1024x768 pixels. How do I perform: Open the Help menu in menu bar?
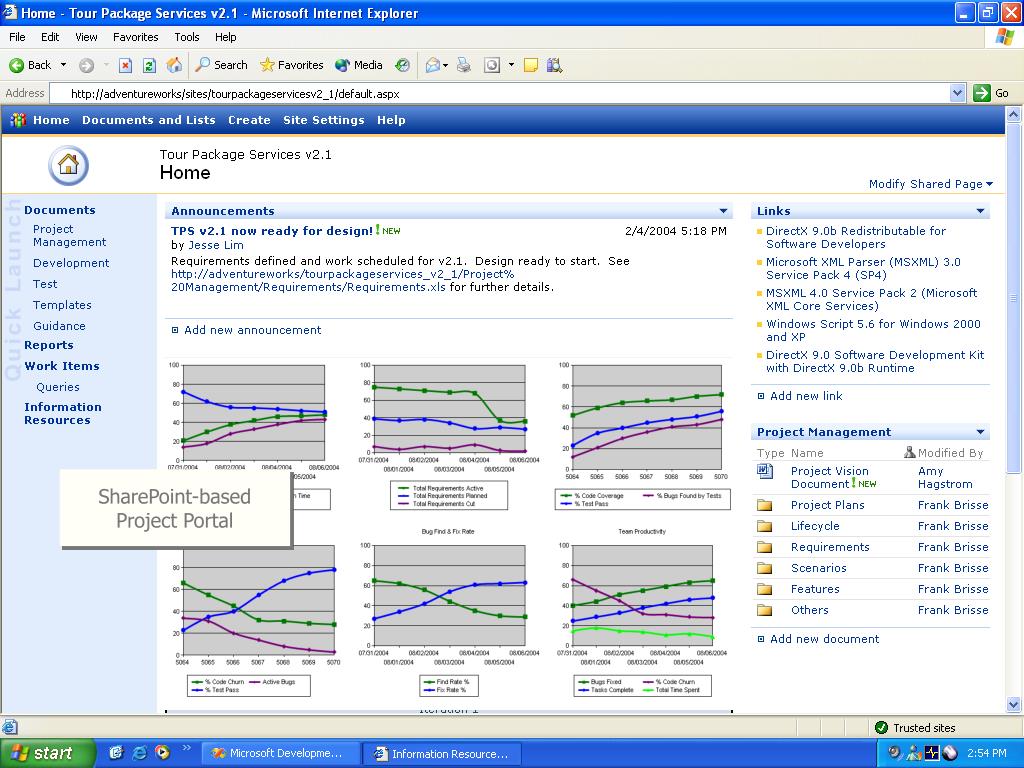[225, 37]
